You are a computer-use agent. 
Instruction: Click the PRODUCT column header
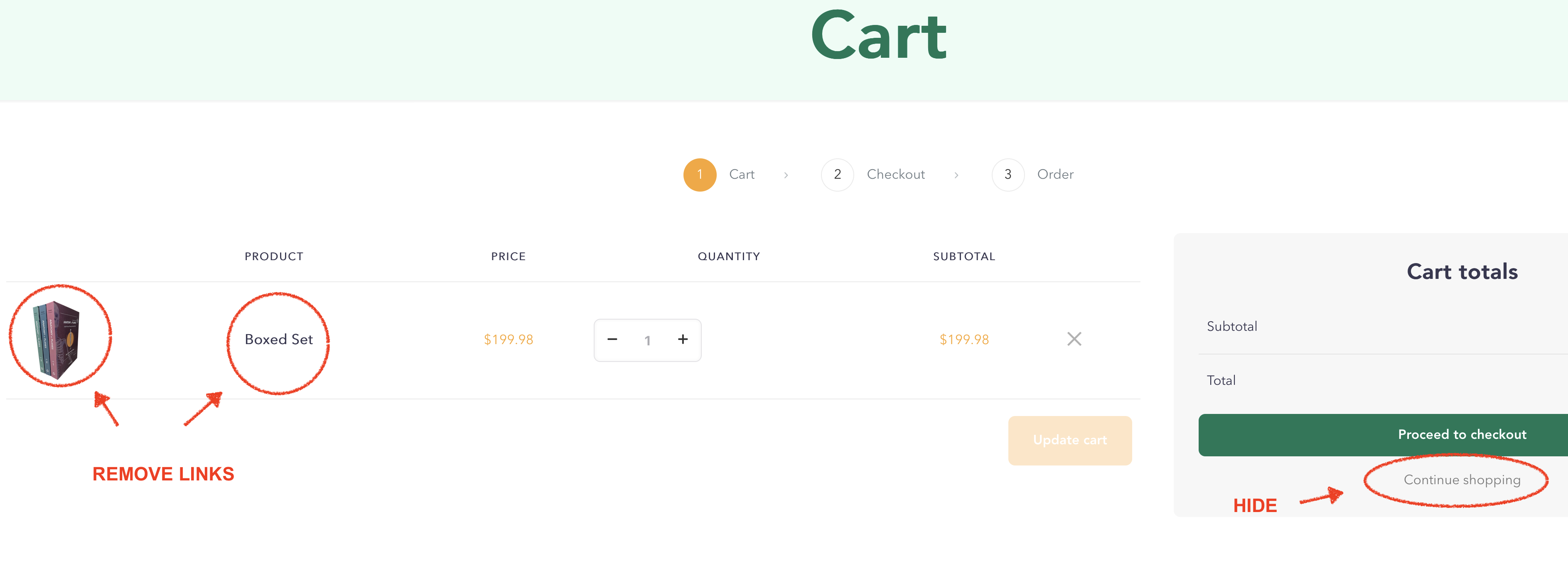274,256
